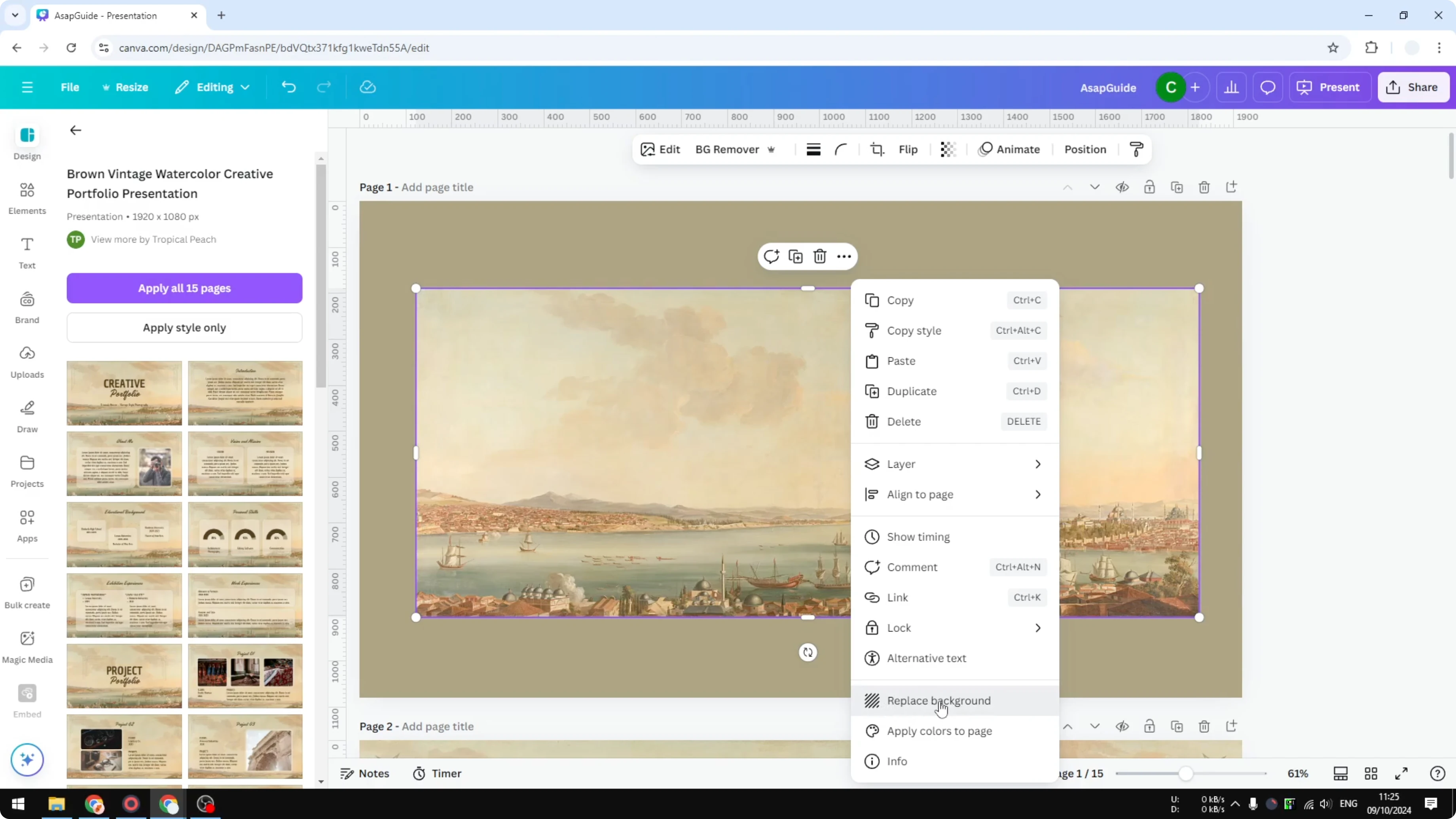Click the cloud save status icon

tap(368, 87)
